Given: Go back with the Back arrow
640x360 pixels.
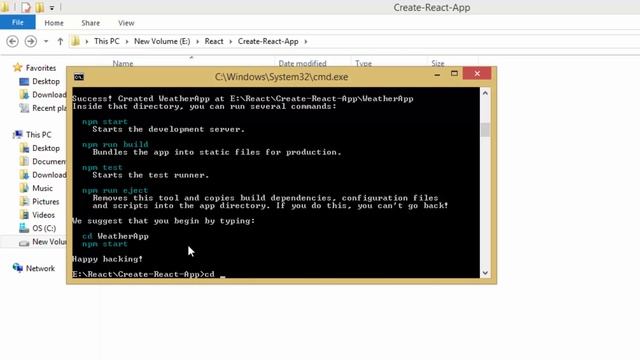Looking at the screenshot, I should [x=12, y=41].
